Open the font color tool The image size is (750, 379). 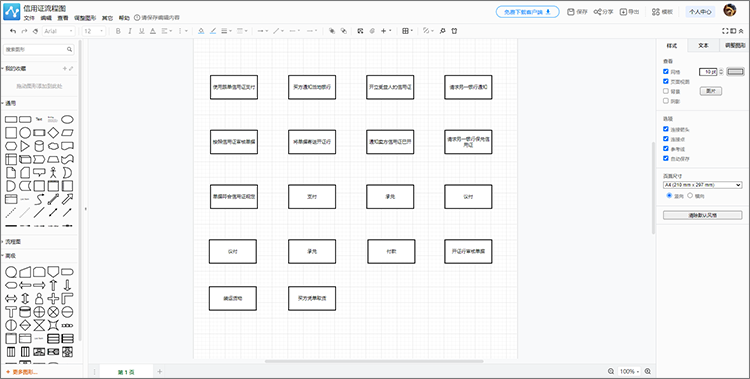click(x=153, y=31)
